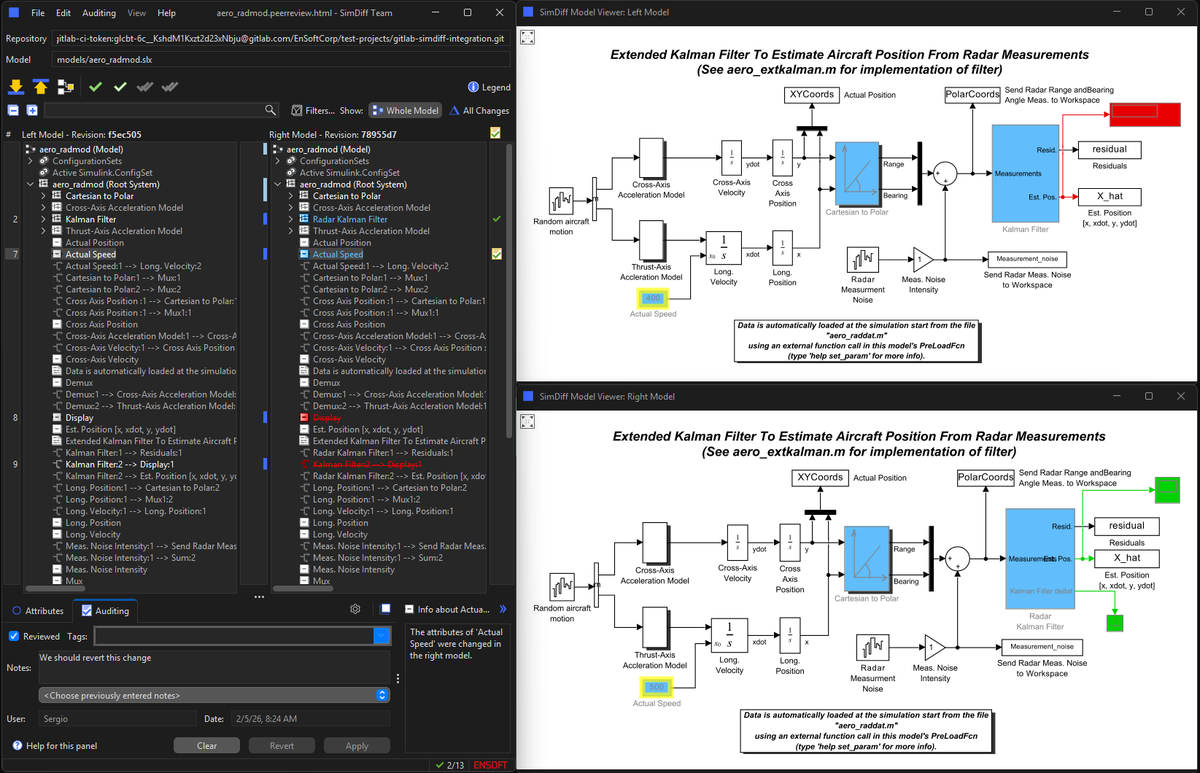Expand Thrust-Axis Accleration Model in right tree
The width and height of the screenshot is (1200, 773).
pos(290,231)
